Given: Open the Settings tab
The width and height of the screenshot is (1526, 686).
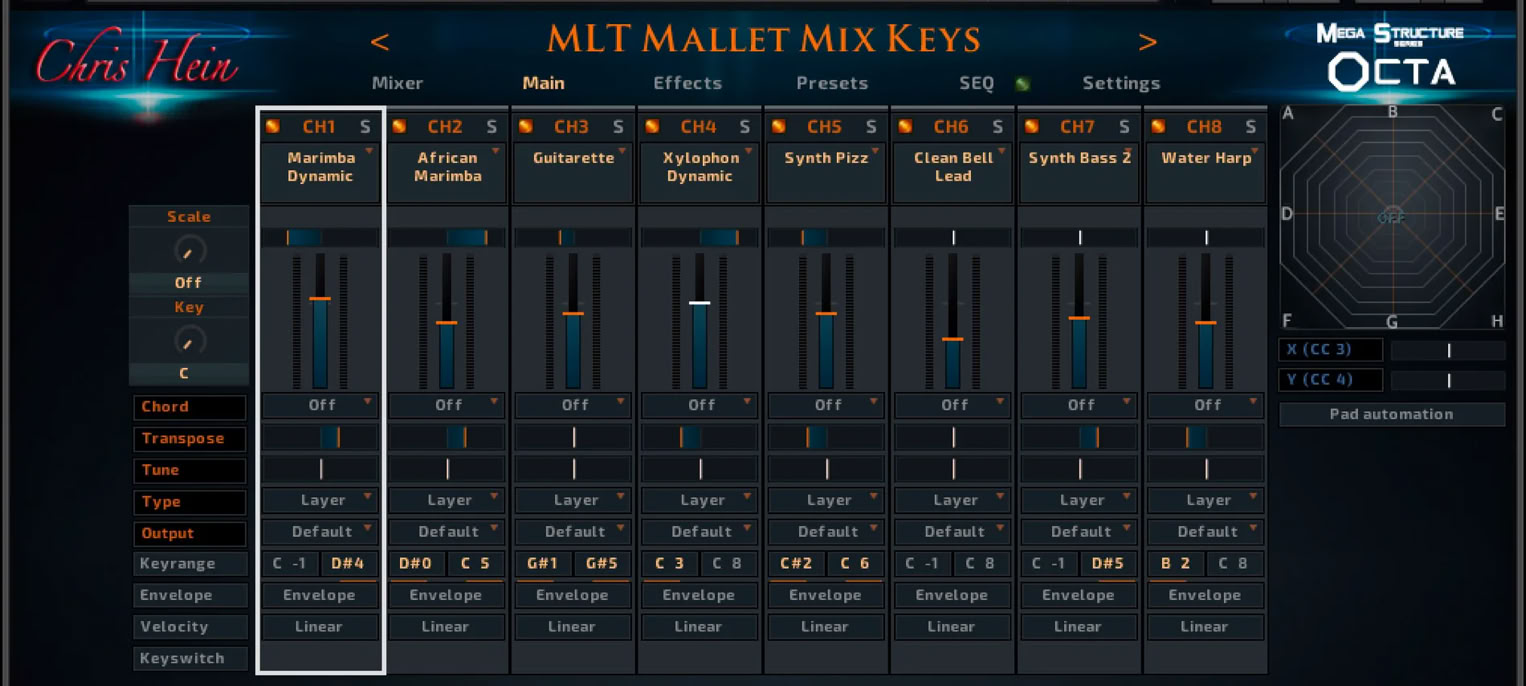Looking at the screenshot, I should pyautogui.click(x=1121, y=83).
